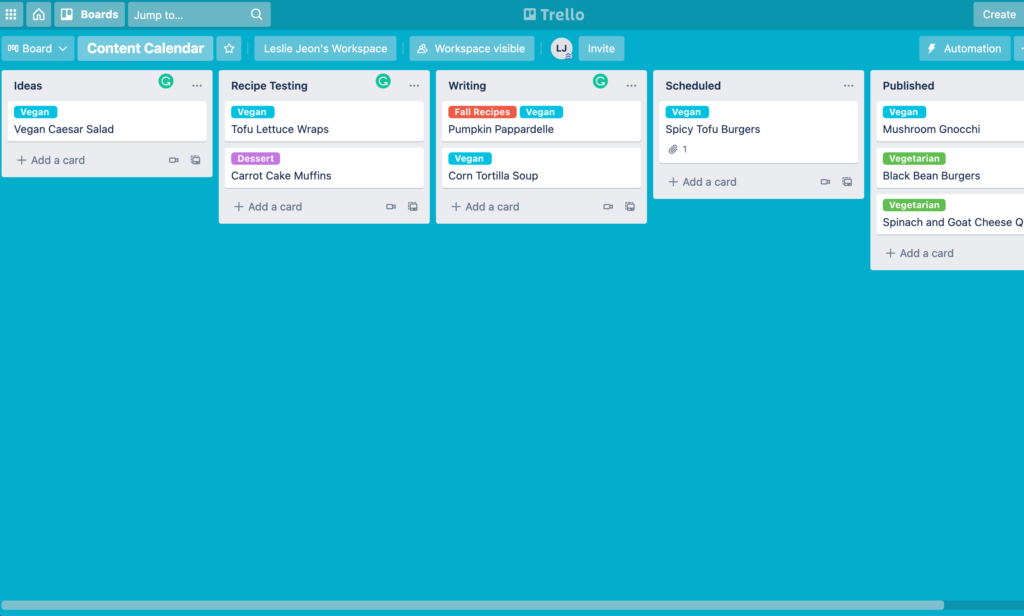The width and height of the screenshot is (1024, 616).
Task: Create from template in Scheduled list
Action: point(847,182)
